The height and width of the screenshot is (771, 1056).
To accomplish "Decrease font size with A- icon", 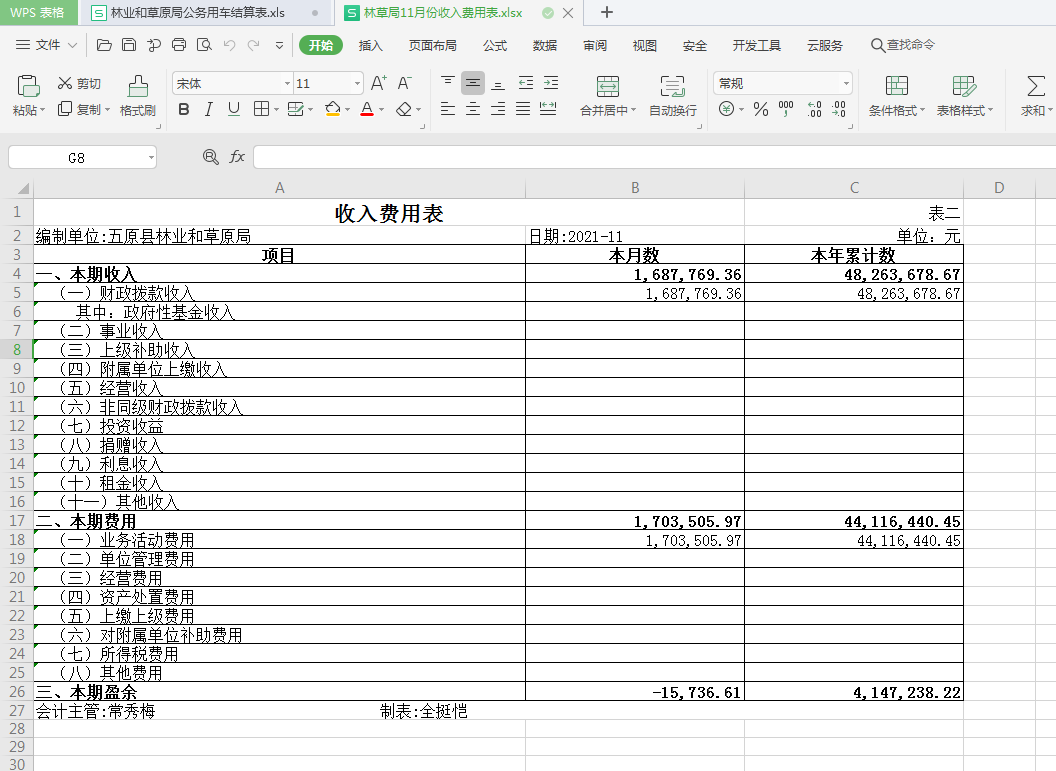I will (404, 83).
